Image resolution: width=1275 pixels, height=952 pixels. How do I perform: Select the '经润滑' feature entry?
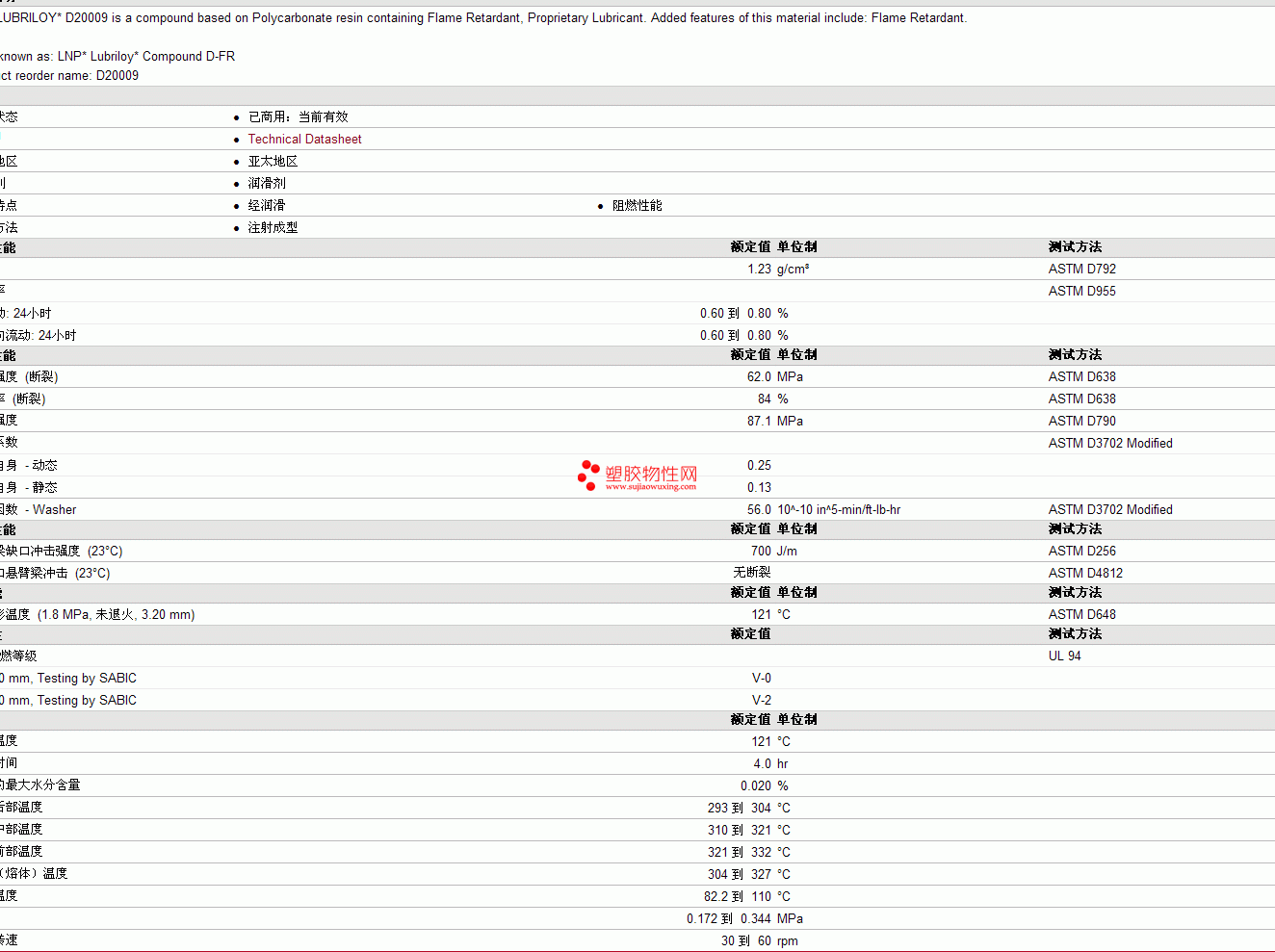267,205
